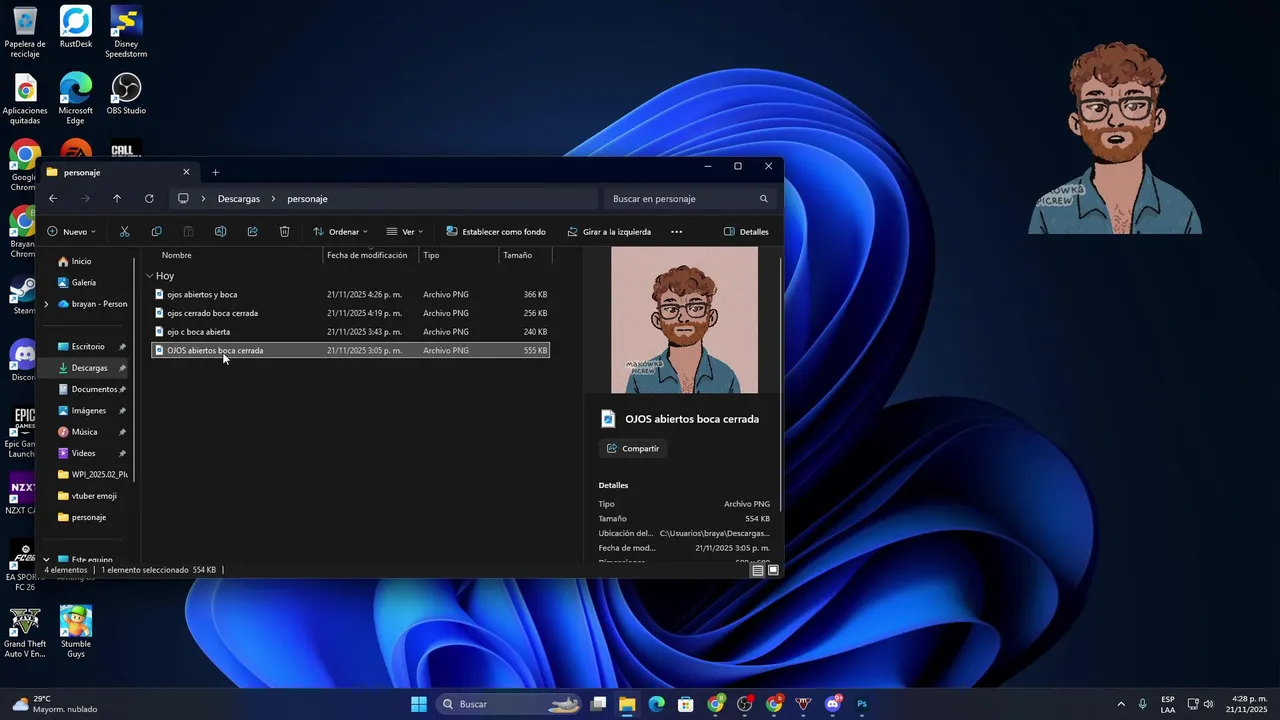The height and width of the screenshot is (720, 1280).
Task: Open vtuber emoji folder in navigation pane
Action: (x=94, y=495)
